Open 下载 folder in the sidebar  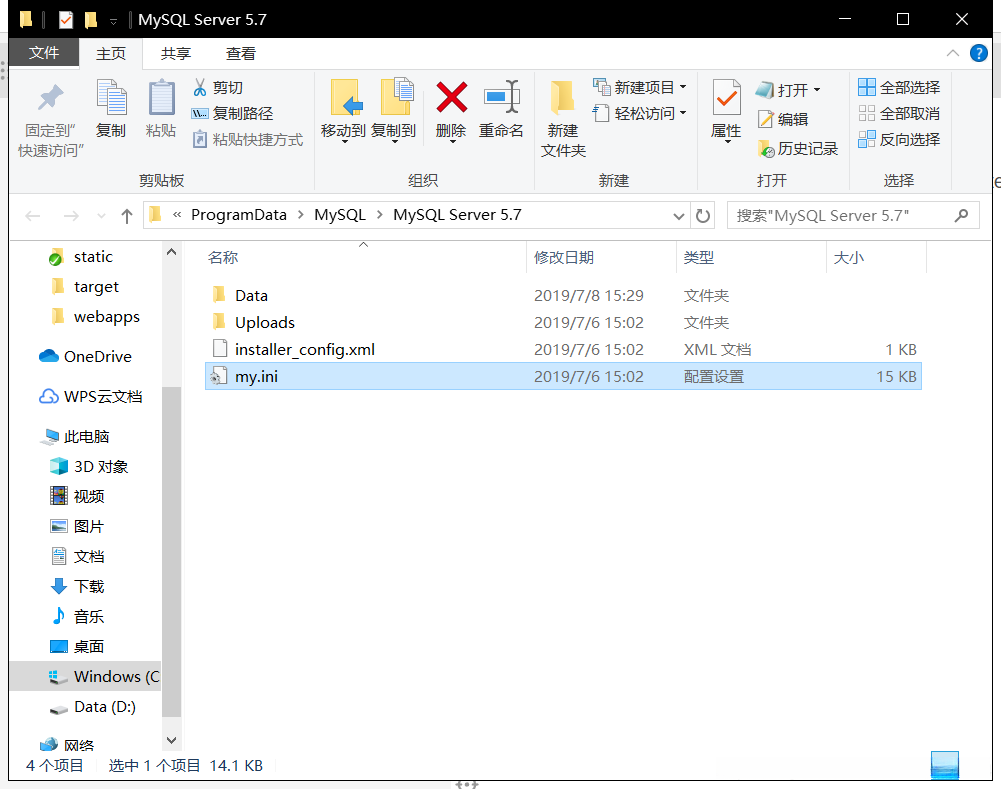(x=77, y=586)
